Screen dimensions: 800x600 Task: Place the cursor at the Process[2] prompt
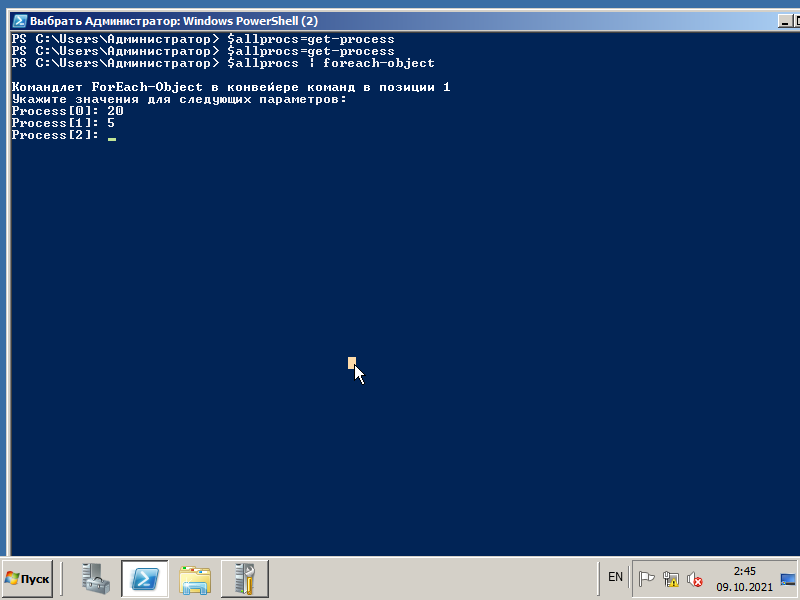pyautogui.click(x=112, y=136)
